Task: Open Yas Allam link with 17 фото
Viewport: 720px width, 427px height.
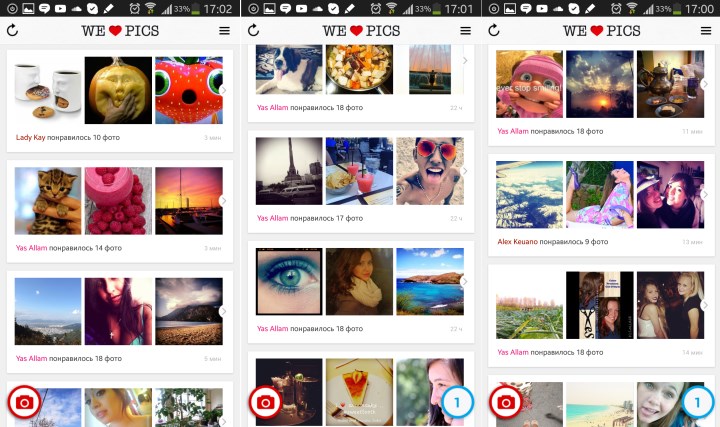Action: coord(272,218)
